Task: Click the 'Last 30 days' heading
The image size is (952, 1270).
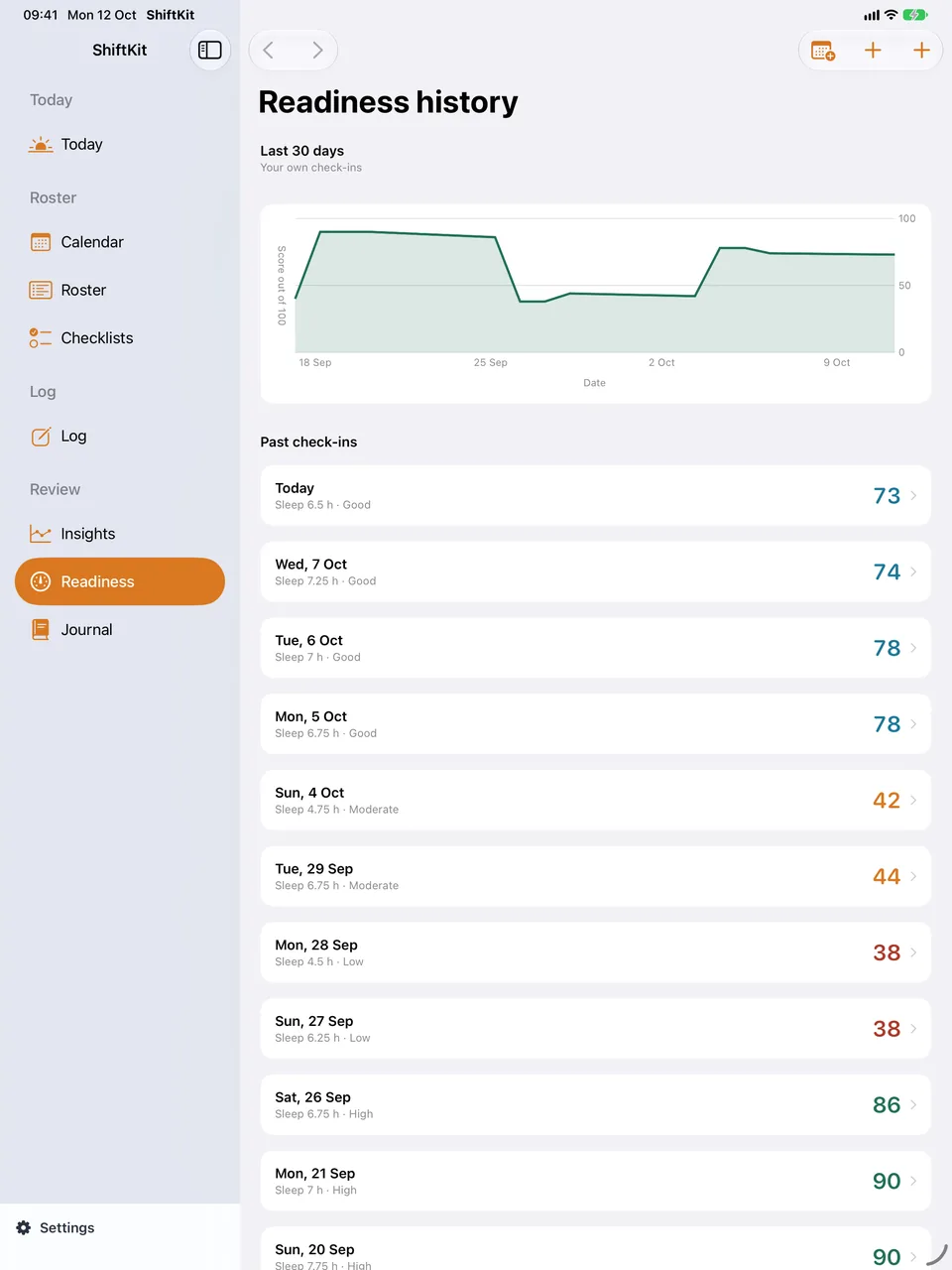Action: [302, 151]
